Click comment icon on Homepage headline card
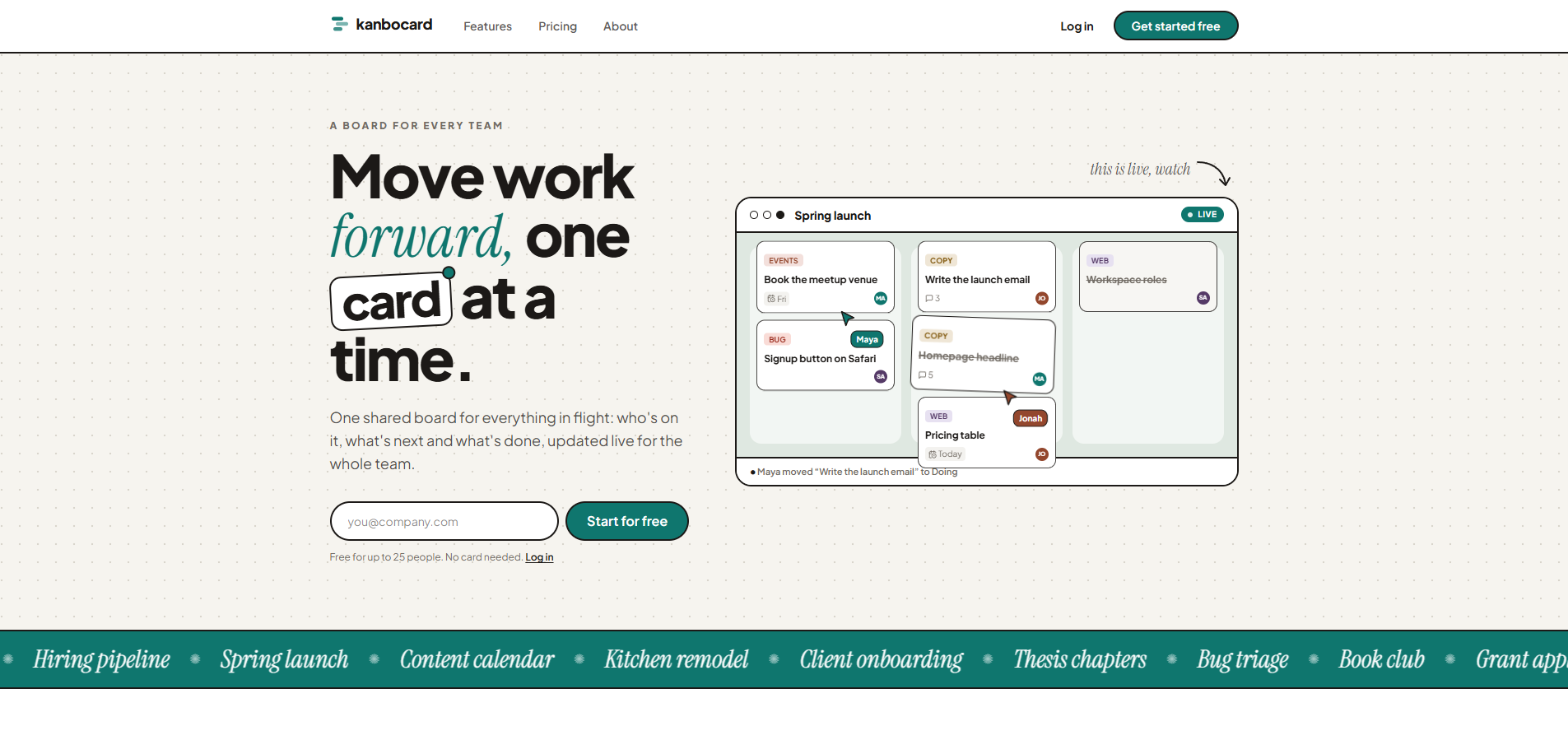Screen dimensions: 1568x754 [x=923, y=375]
